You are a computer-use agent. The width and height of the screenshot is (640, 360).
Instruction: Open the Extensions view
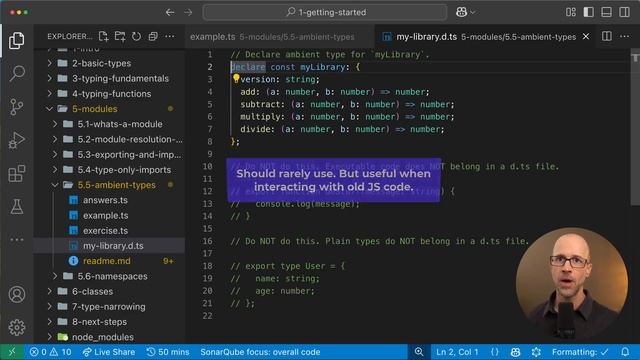pyautogui.click(x=17, y=173)
